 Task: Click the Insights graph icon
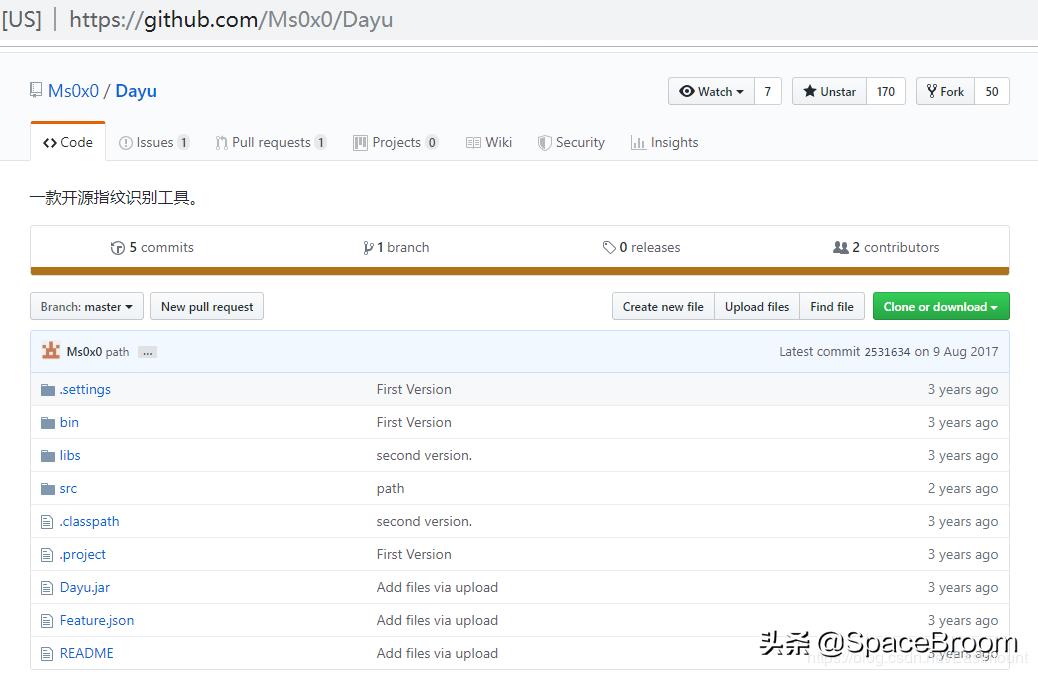coord(638,142)
